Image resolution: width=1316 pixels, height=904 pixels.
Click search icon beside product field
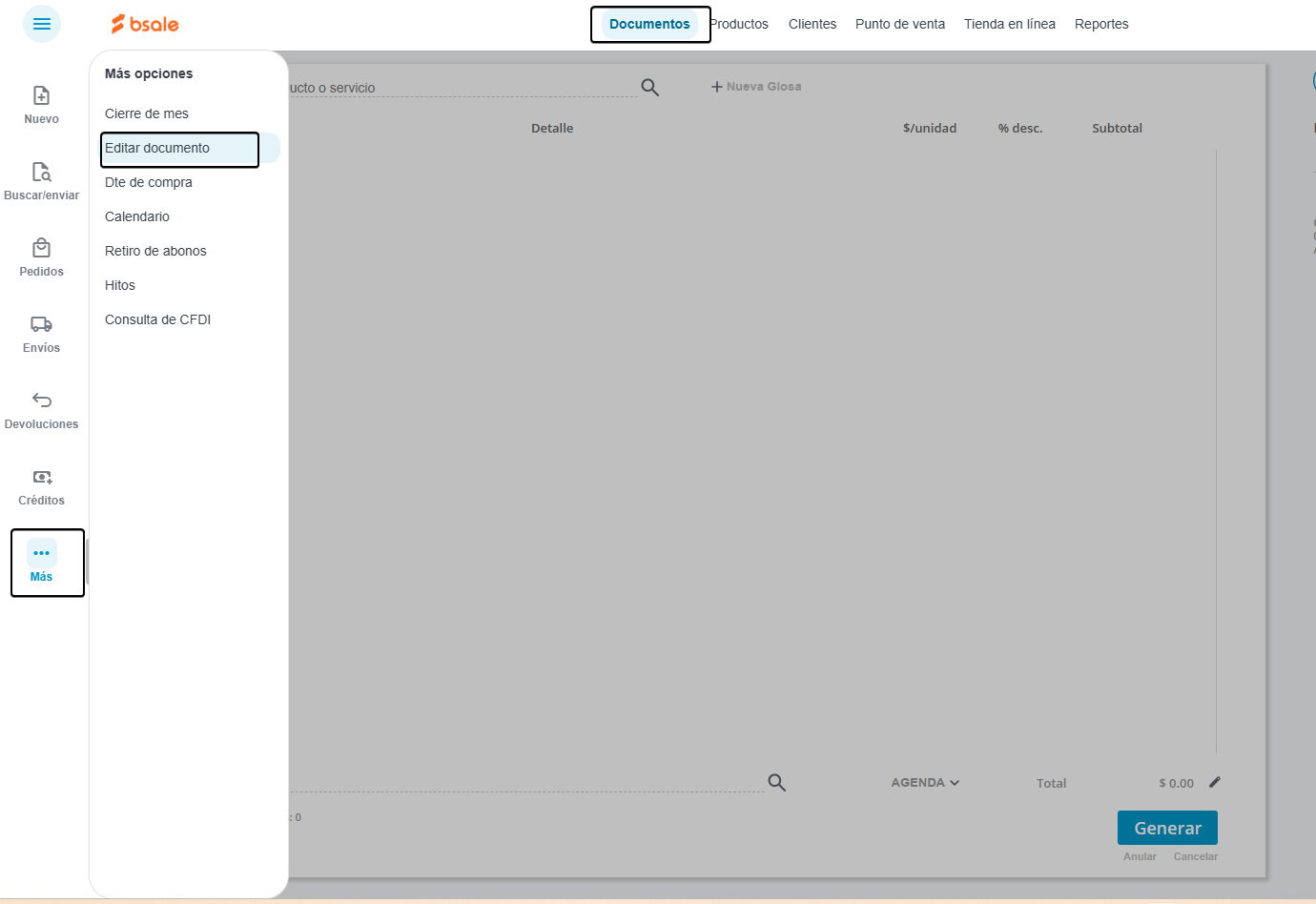(x=650, y=88)
